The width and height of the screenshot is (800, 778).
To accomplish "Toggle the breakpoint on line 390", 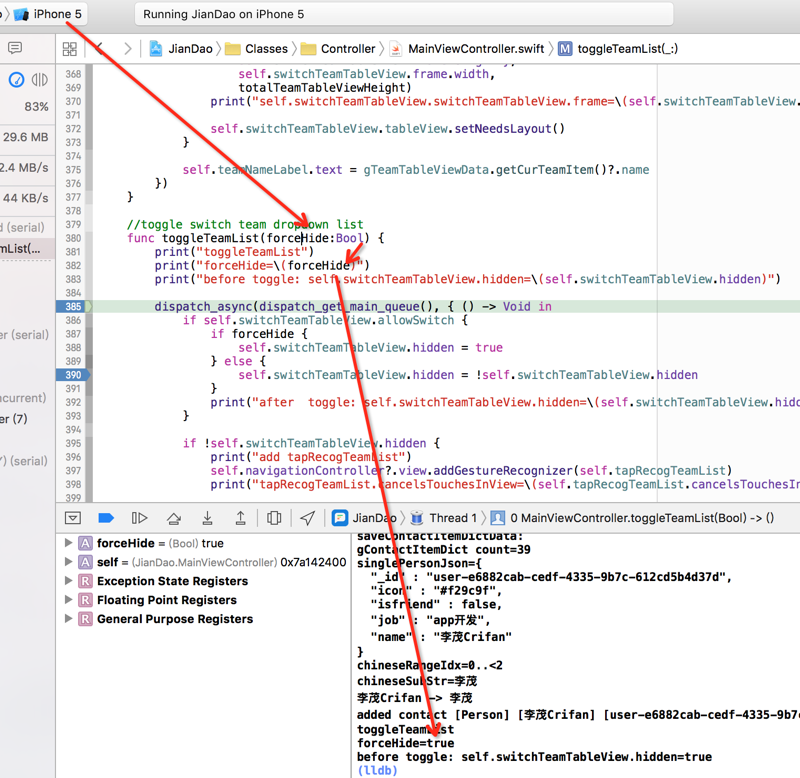I will (x=73, y=375).
